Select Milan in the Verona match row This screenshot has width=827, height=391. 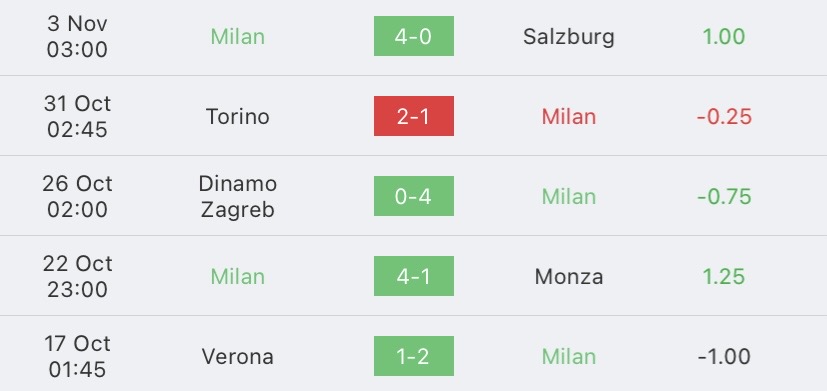[x=569, y=357]
